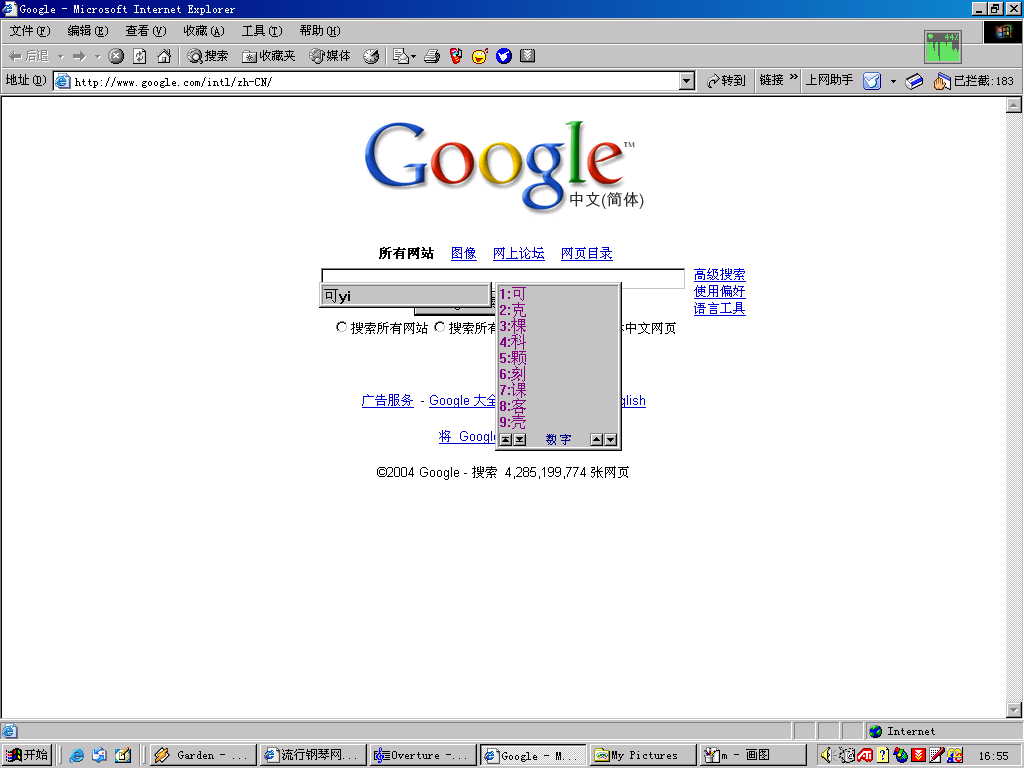
Task: Open Language Tools (语言工具) link
Action: (x=719, y=308)
